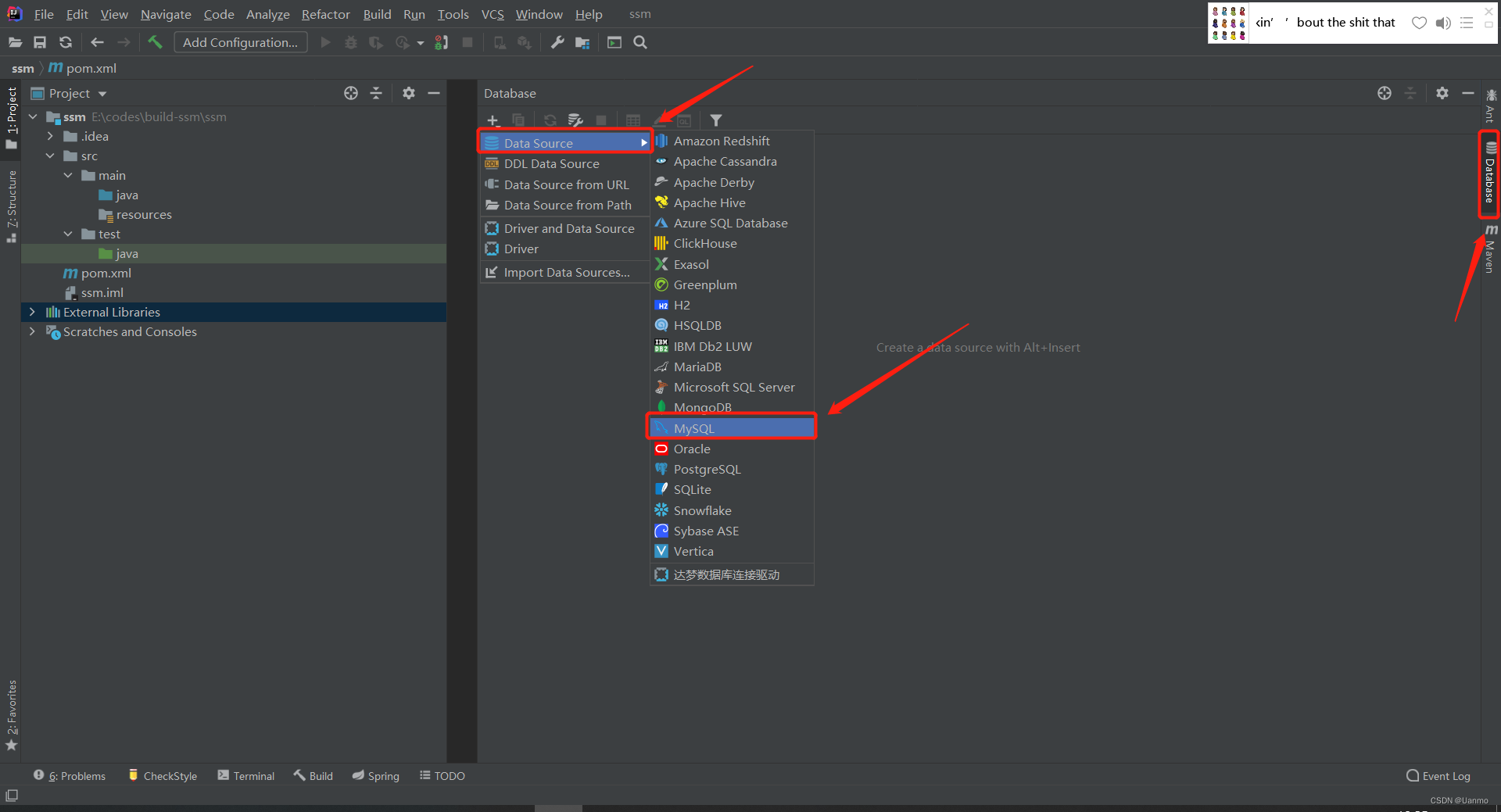Open the Event Log
1501x812 pixels.
coord(1438,776)
